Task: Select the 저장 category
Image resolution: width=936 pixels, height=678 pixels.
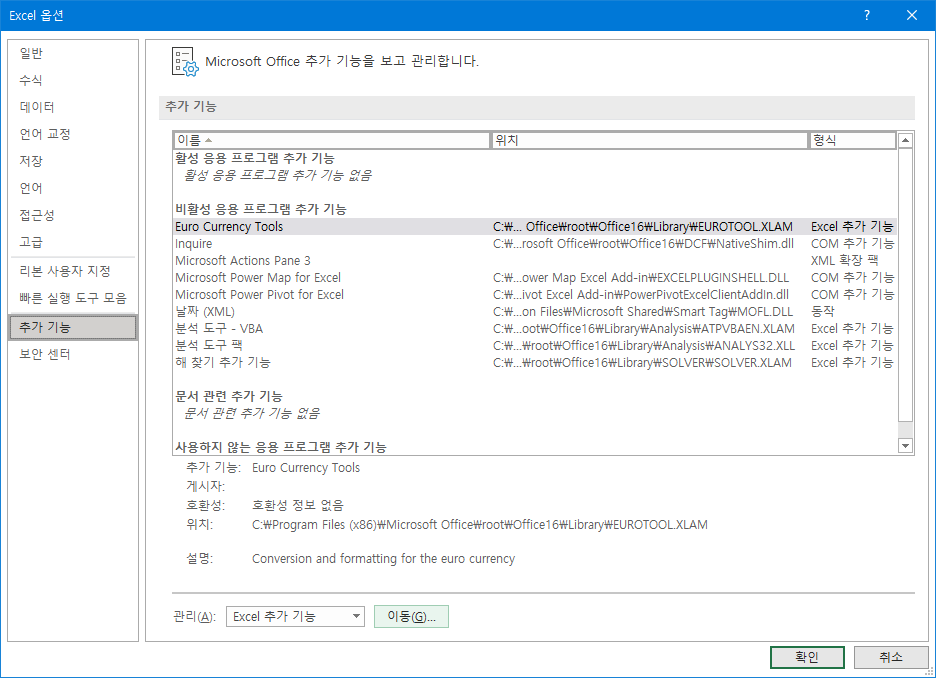Action: click(73, 161)
